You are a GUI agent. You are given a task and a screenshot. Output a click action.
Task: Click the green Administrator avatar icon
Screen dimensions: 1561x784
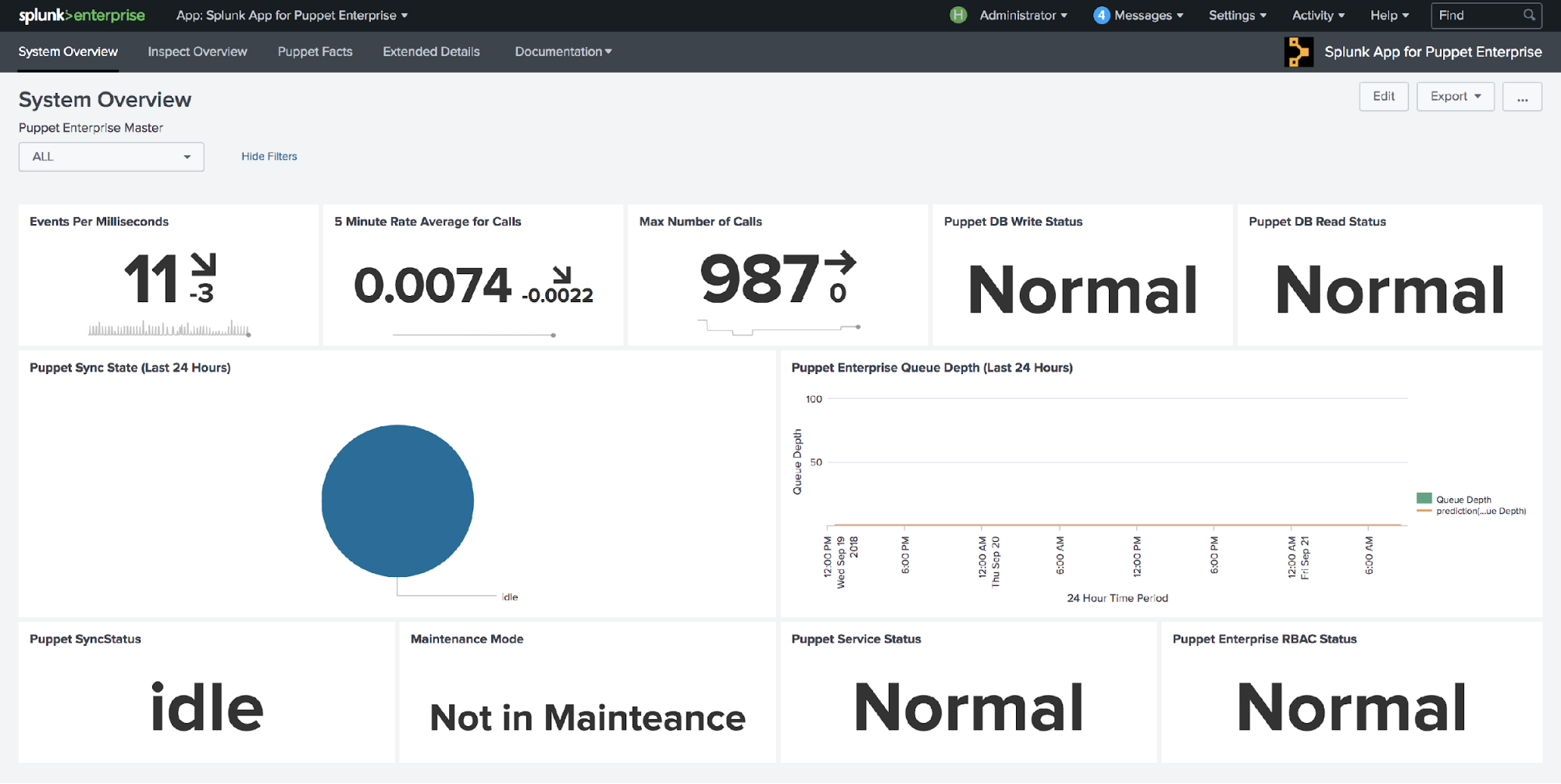pos(958,15)
